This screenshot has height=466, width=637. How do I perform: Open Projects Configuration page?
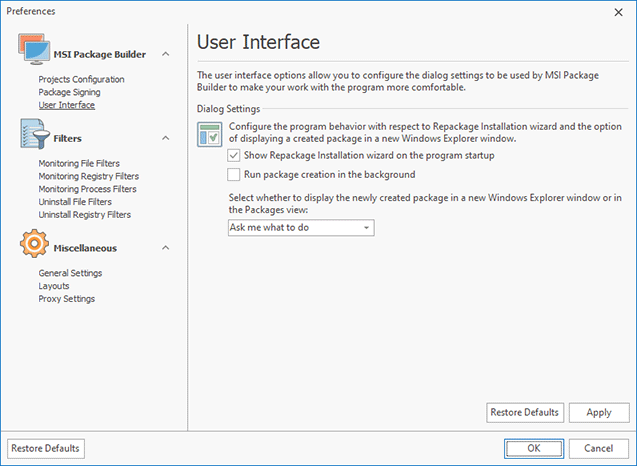tap(81, 79)
